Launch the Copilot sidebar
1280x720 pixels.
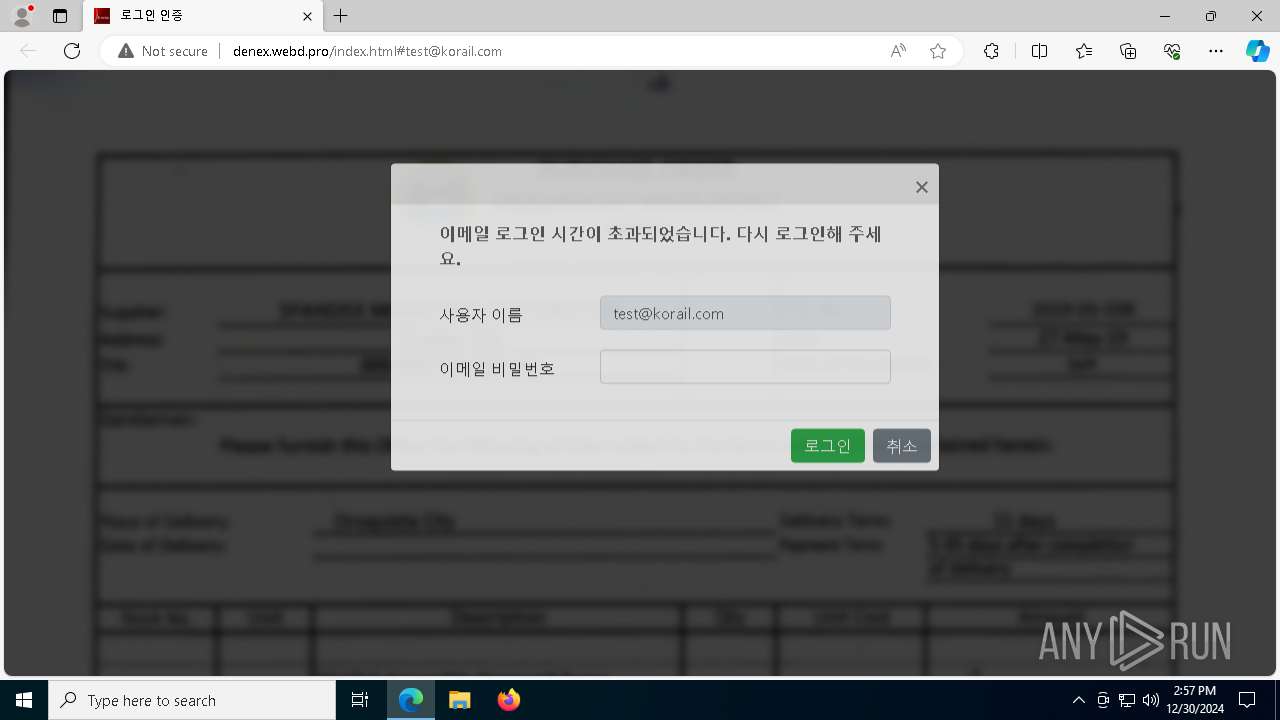pyautogui.click(x=1257, y=51)
